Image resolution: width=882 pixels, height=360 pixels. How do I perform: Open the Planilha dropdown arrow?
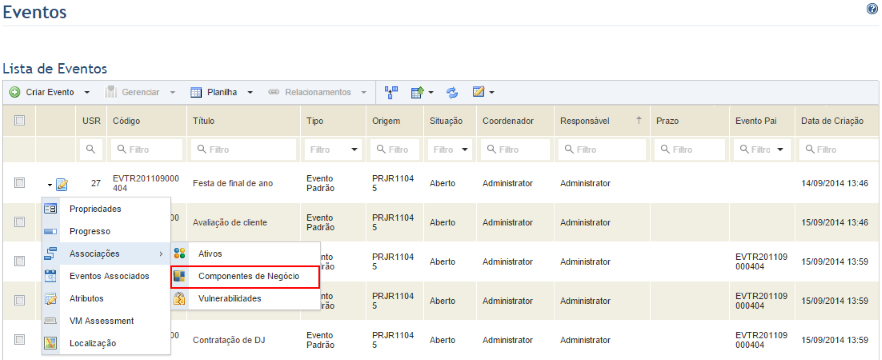(x=250, y=92)
